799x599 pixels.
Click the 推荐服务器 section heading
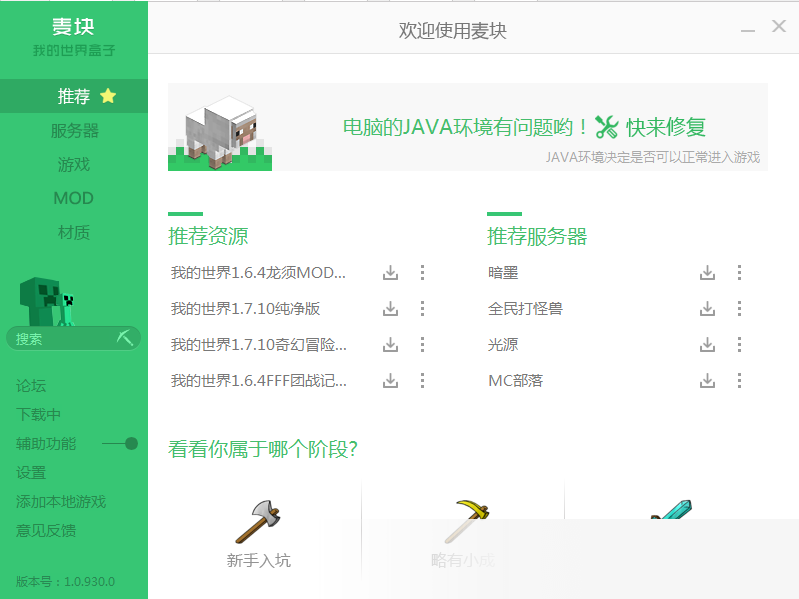537,236
